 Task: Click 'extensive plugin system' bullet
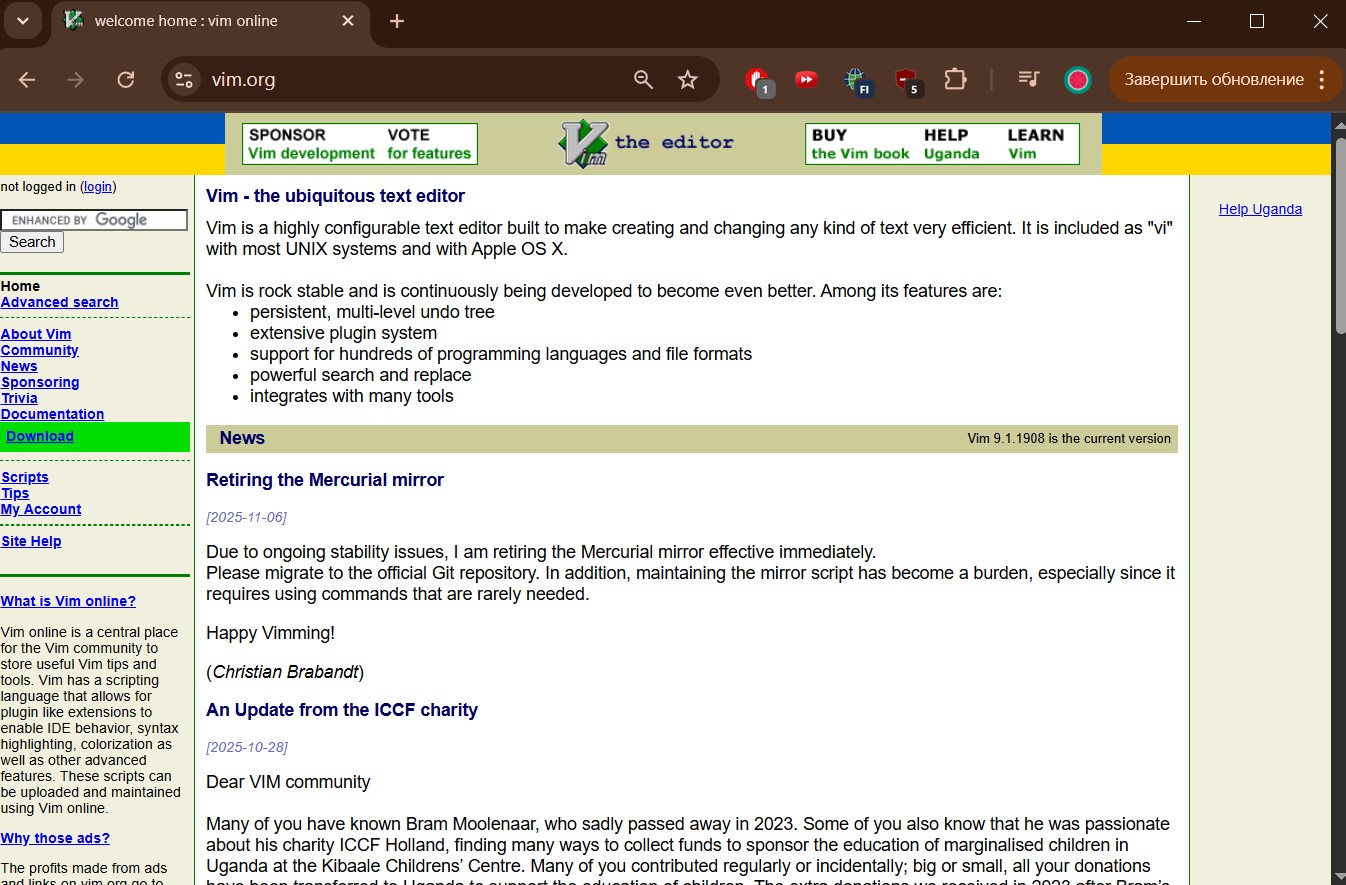(343, 333)
